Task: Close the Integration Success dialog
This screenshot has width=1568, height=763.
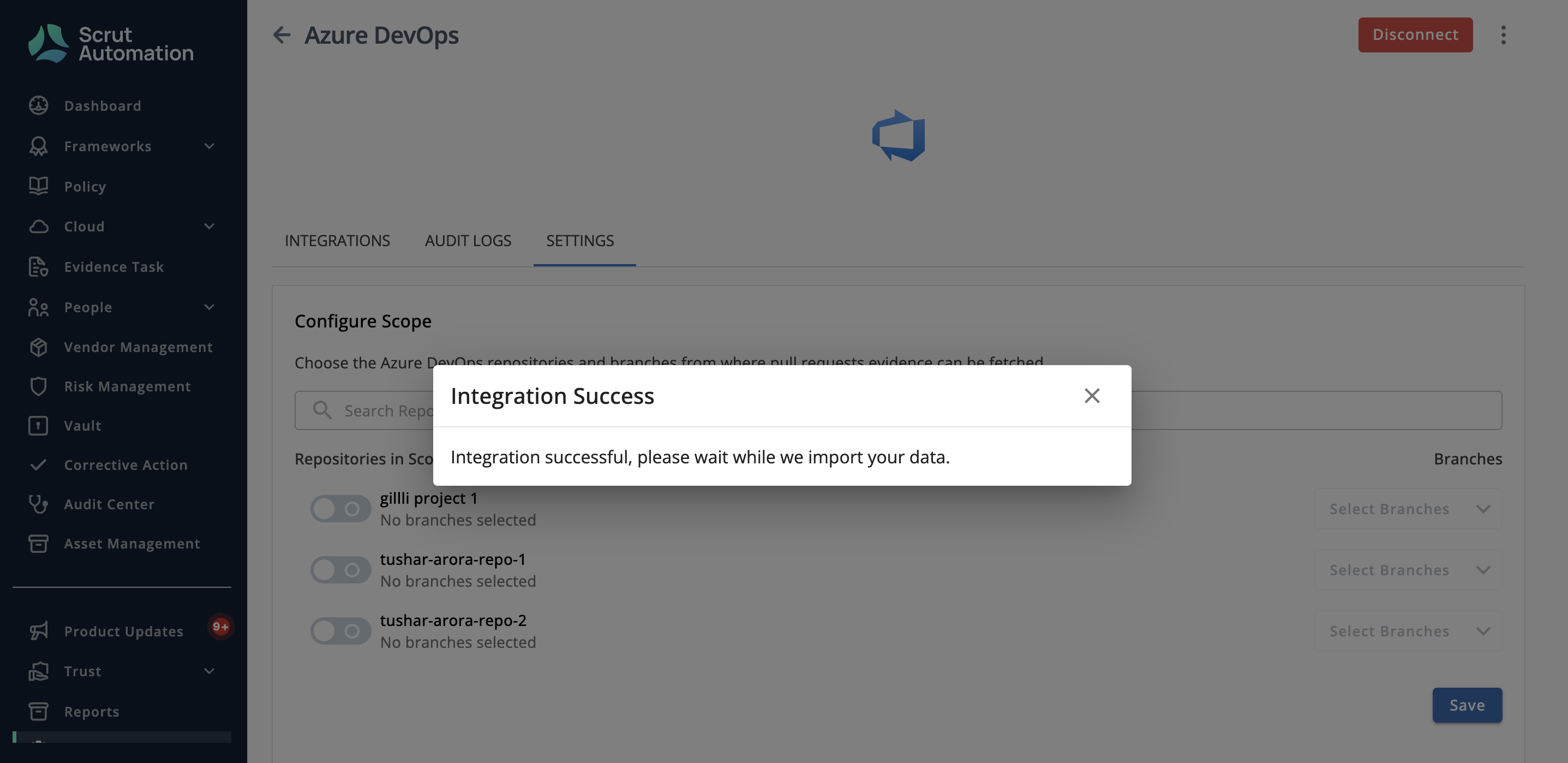Action: click(1091, 396)
